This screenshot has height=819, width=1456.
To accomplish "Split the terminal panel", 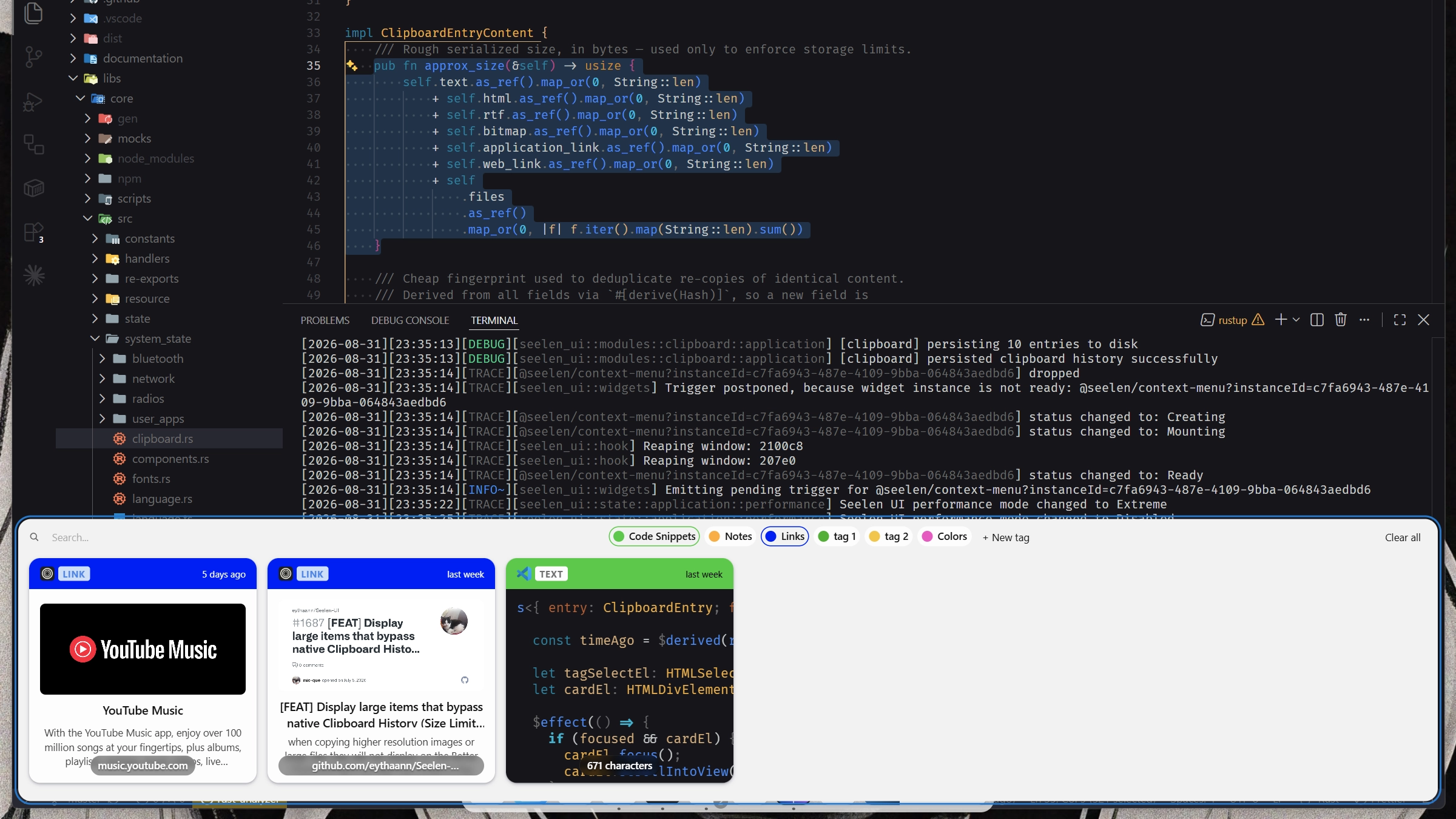I will tap(1317, 320).
